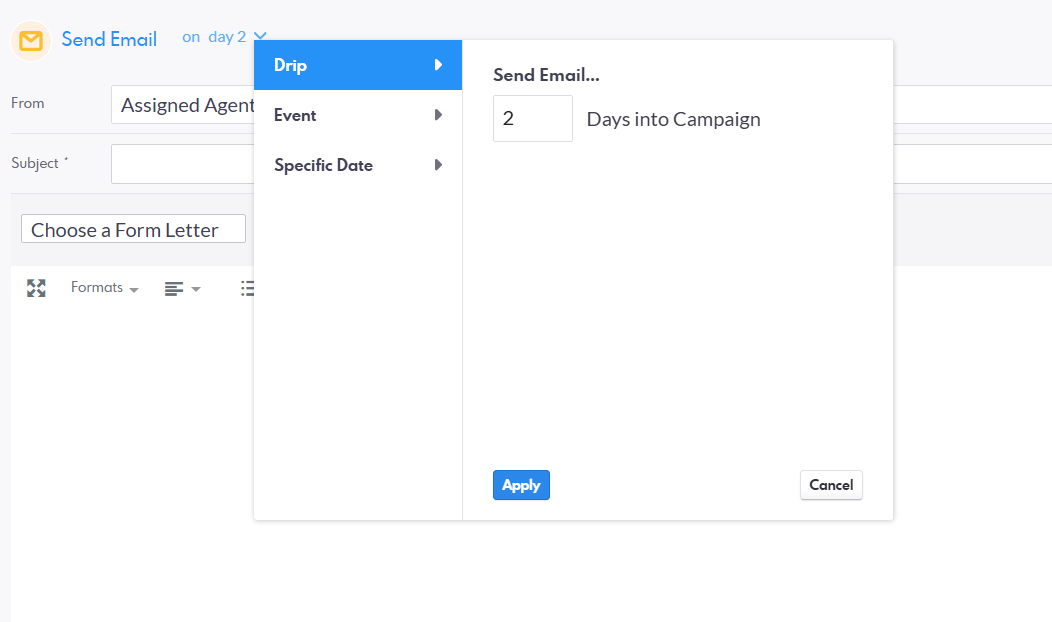Click the yellow envelope email icon

click(x=31, y=41)
